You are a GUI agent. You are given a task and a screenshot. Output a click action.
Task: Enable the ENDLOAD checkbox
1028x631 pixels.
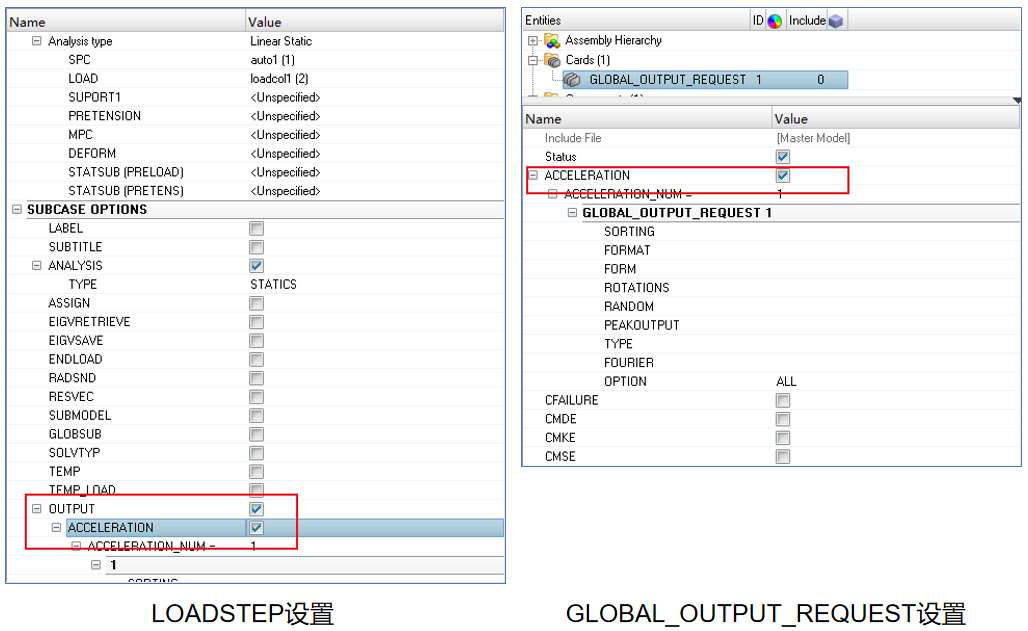tap(256, 359)
